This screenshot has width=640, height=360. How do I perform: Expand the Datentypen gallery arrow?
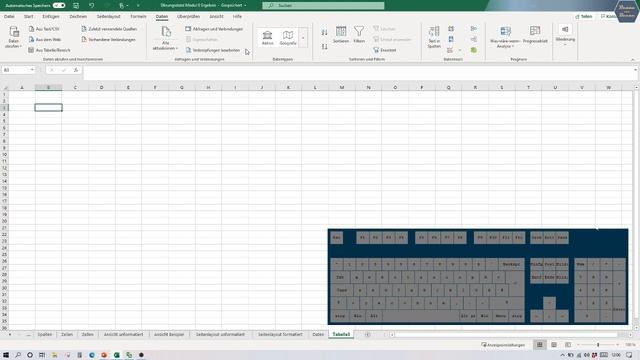click(303, 38)
